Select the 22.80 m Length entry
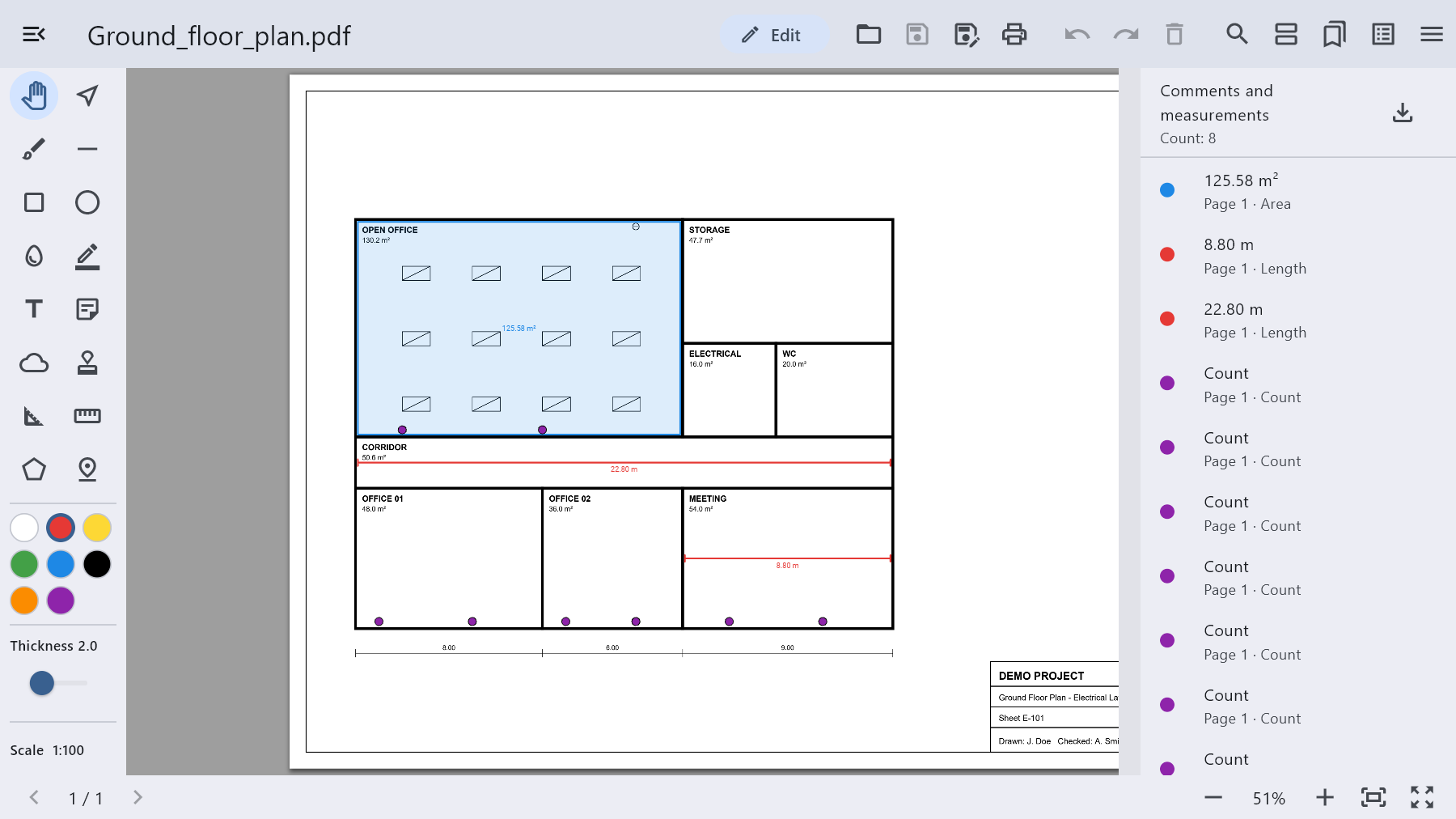1456x819 pixels. pyautogui.click(x=1298, y=320)
